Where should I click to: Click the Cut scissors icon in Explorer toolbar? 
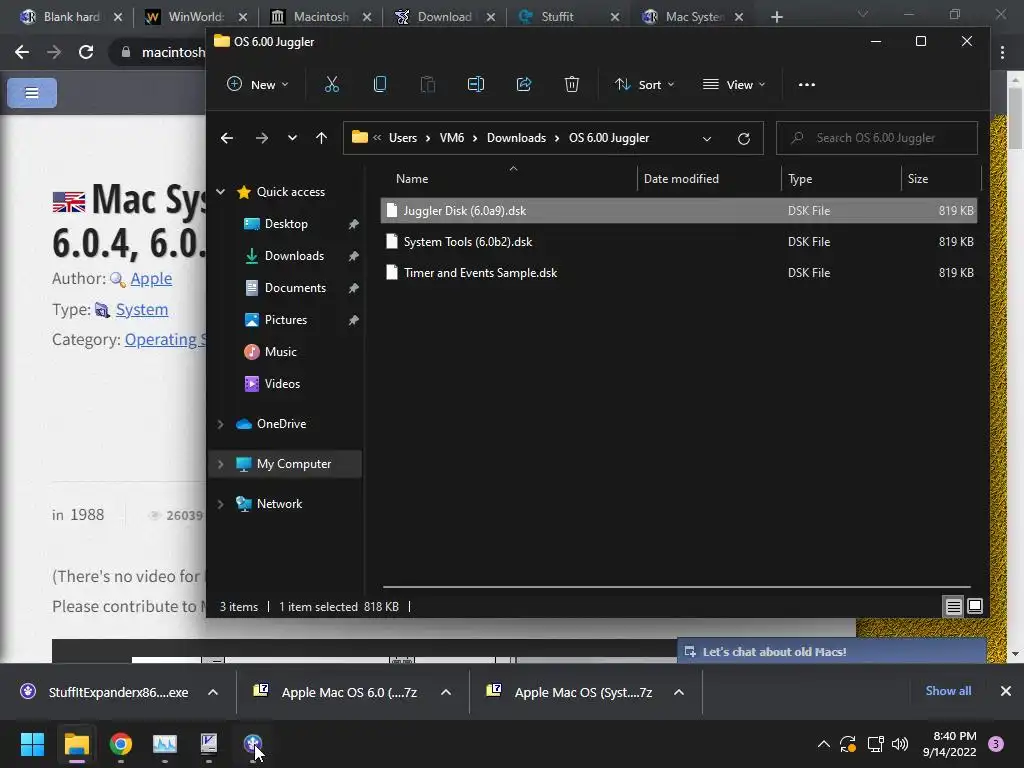tap(332, 84)
